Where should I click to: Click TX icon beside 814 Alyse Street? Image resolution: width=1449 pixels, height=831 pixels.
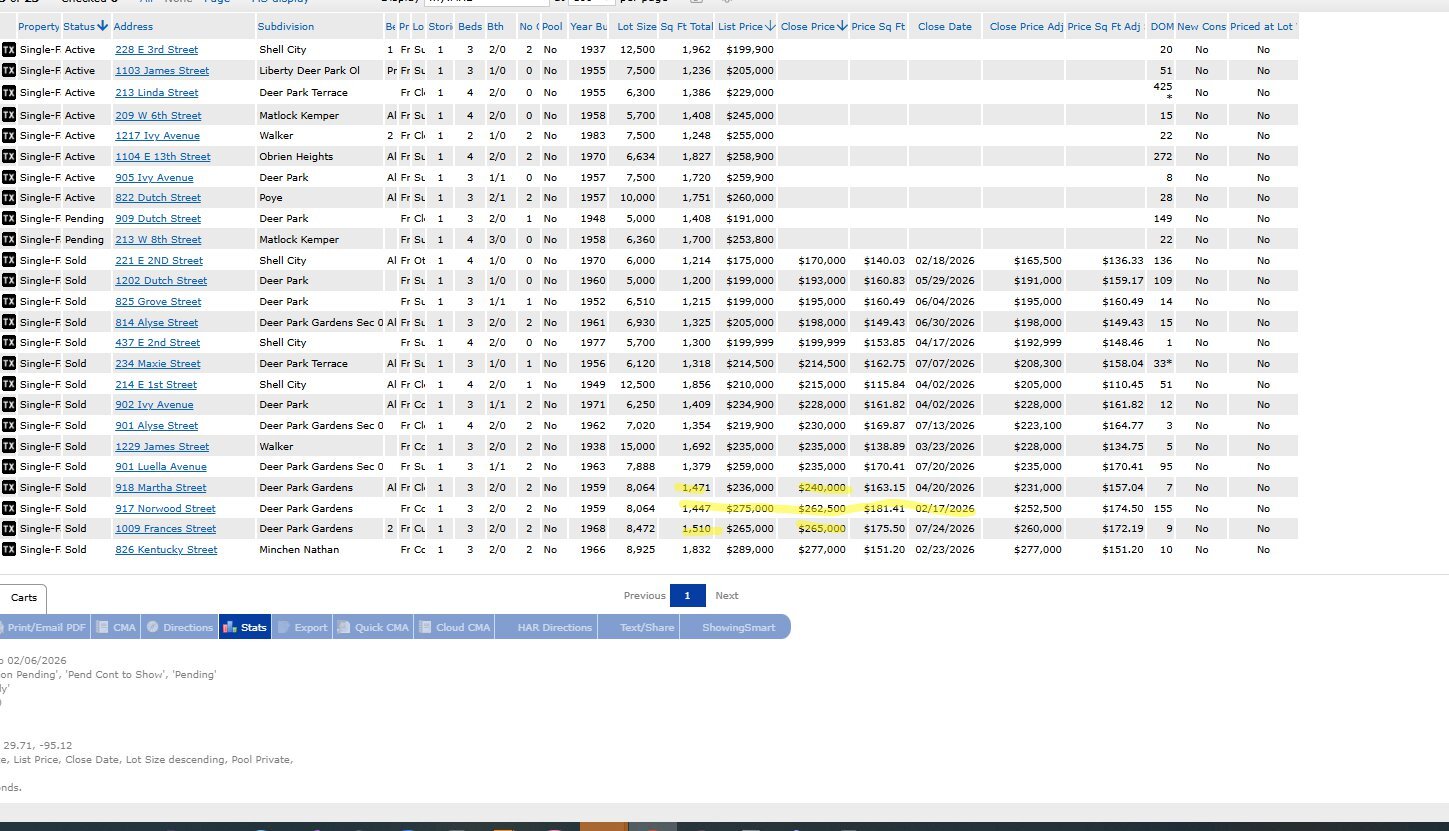[x=9, y=322]
